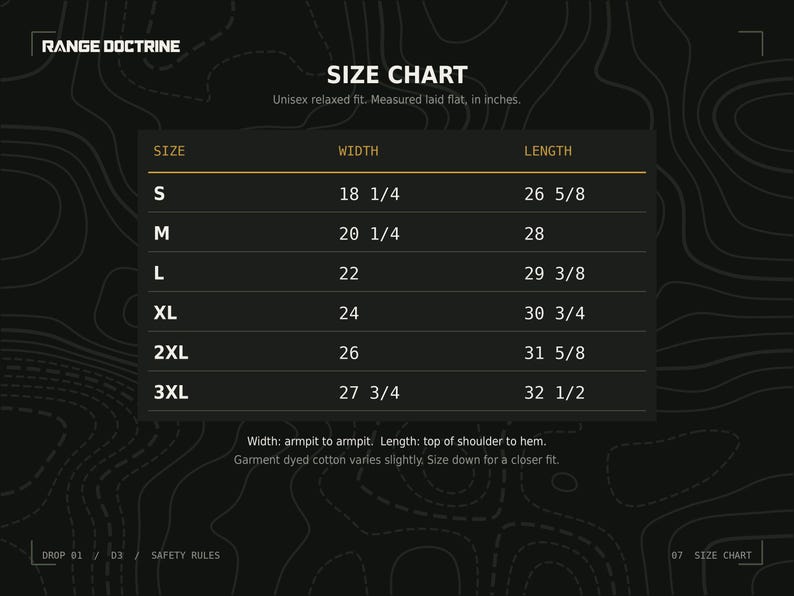Select the WIDTH column header

(x=359, y=151)
